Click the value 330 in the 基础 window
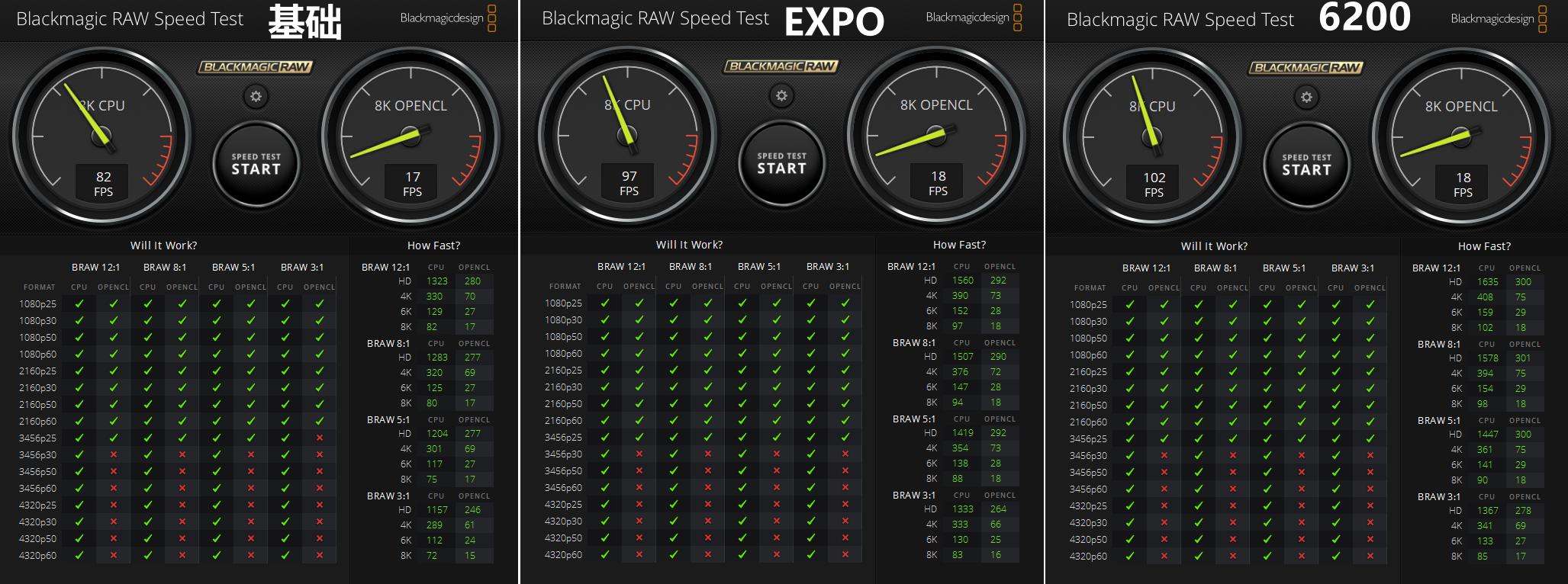 pos(434,297)
